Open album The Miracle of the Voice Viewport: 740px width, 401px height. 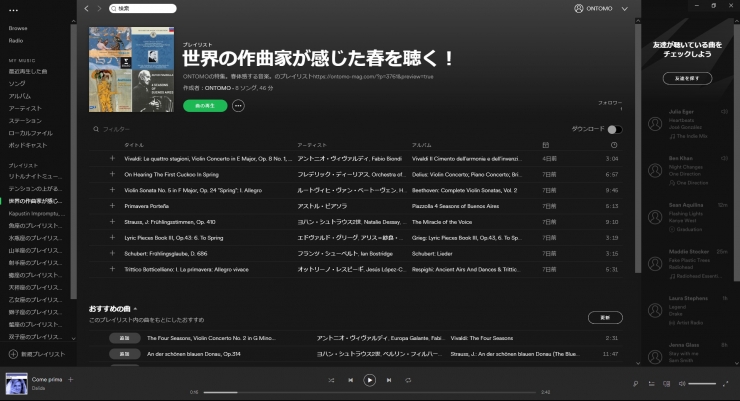[442, 222]
